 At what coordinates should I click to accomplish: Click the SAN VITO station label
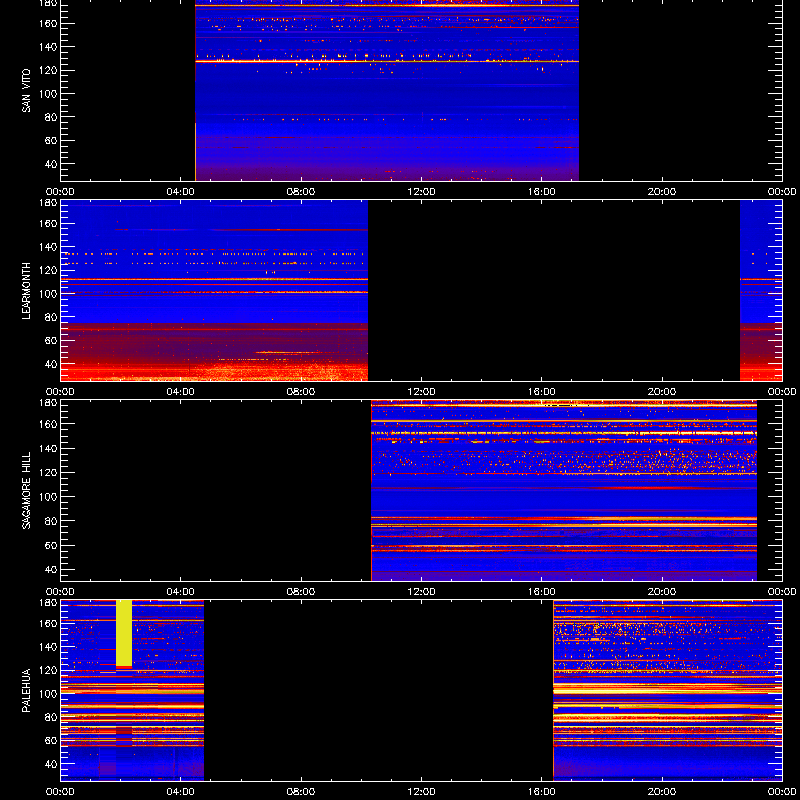(x=26, y=91)
